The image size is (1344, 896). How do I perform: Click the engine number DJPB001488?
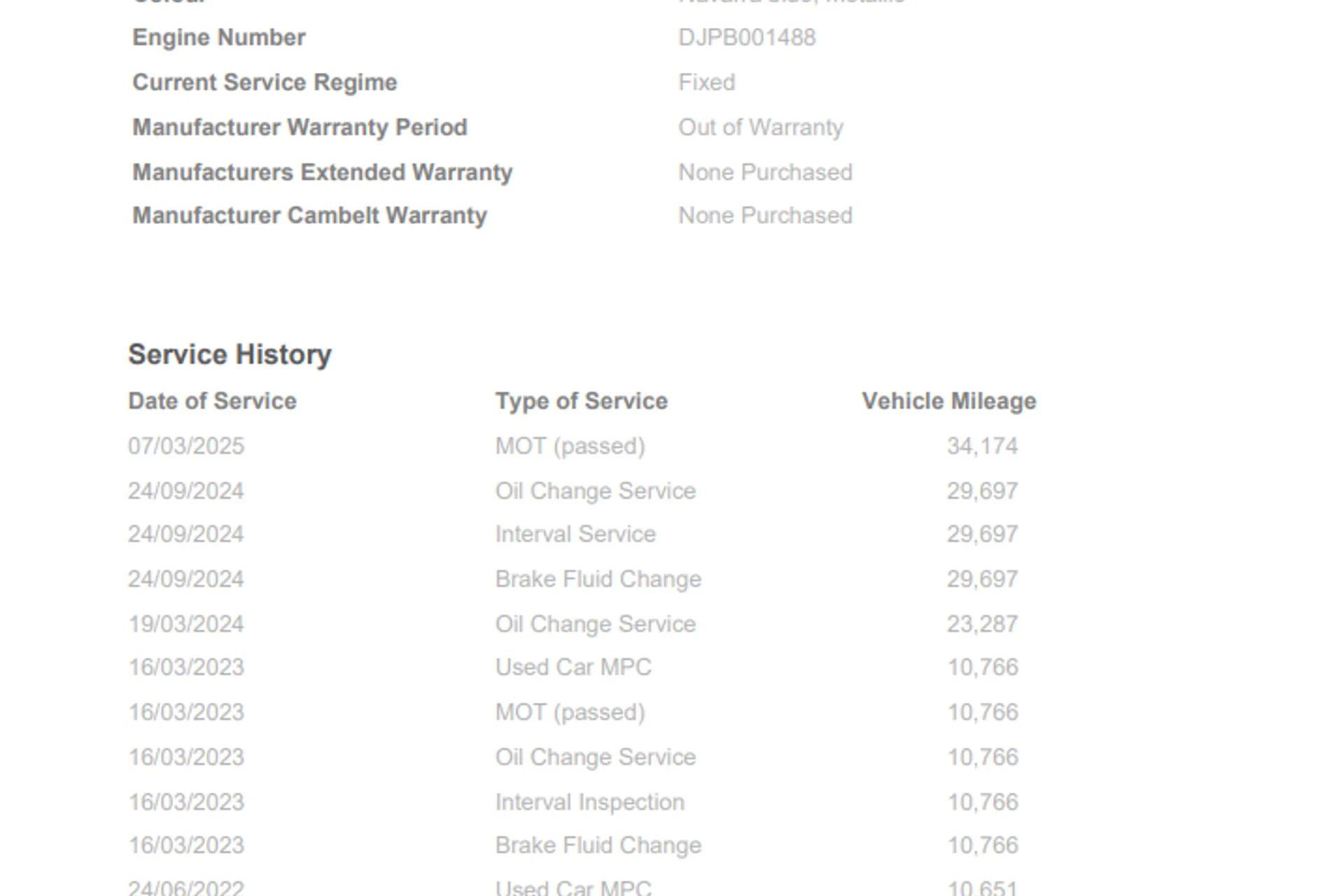pos(746,38)
